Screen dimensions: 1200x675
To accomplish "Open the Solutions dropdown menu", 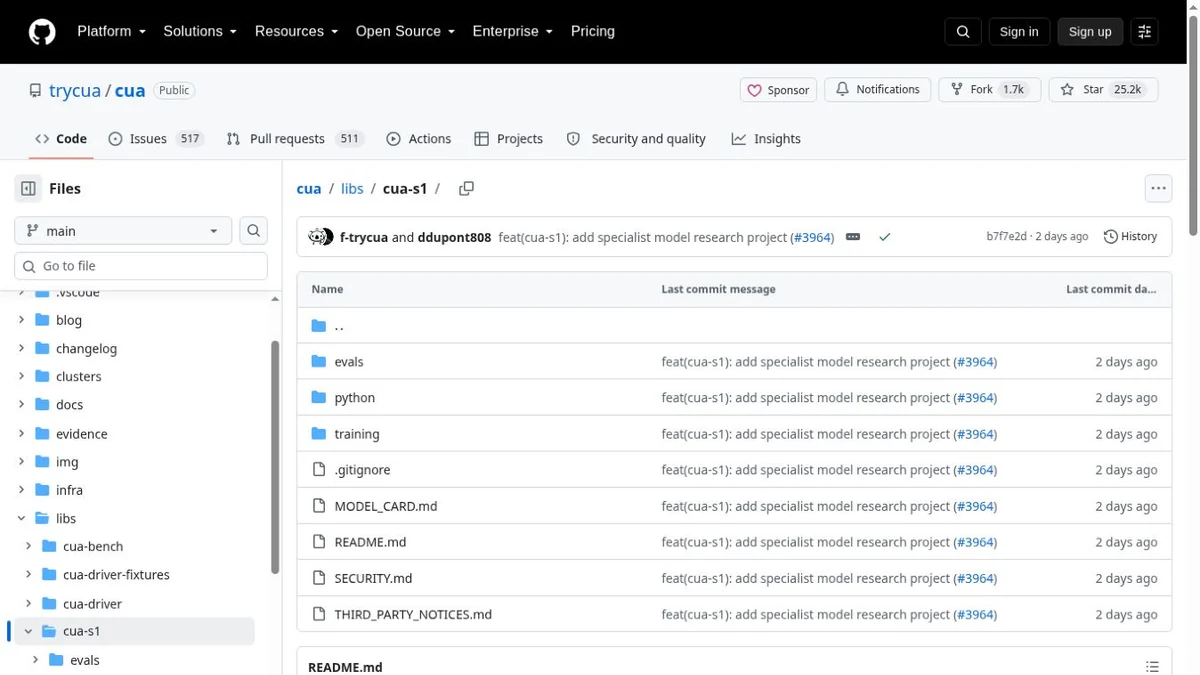I will tap(200, 31).
